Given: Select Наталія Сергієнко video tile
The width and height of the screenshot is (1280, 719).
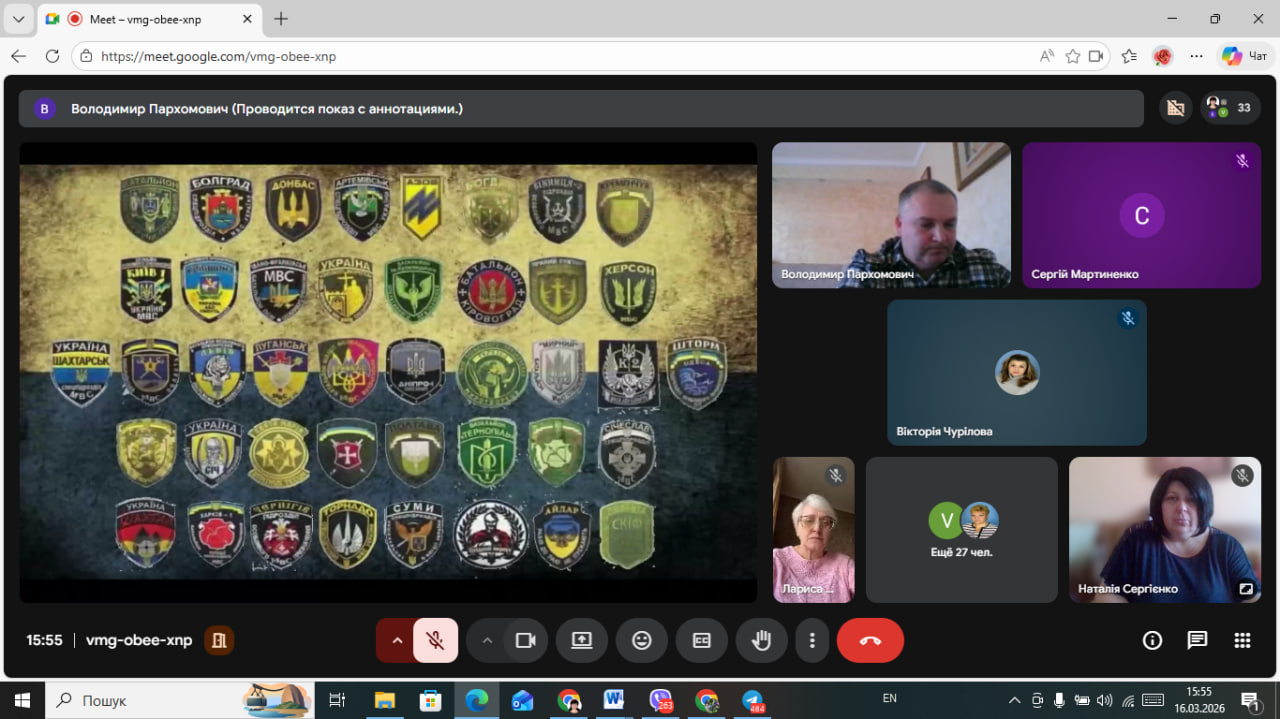Looking at the screenshot, I should [x=1165, y=530].
